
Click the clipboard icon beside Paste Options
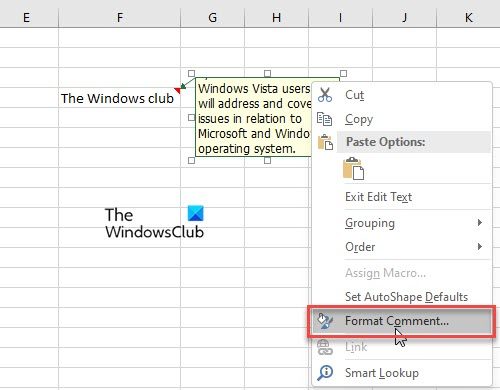[x=325, y=142]
